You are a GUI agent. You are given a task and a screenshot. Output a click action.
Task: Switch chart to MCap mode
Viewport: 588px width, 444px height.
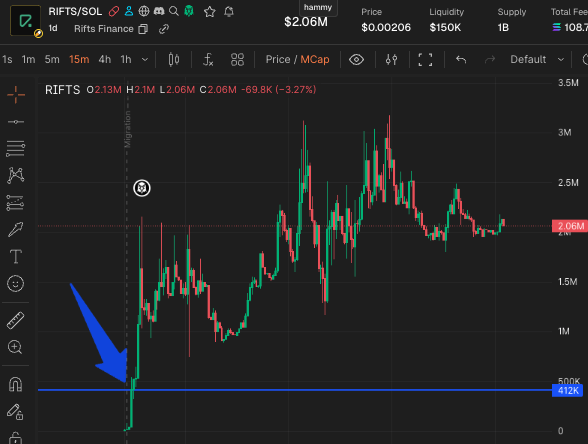click(x=315, y=59)
